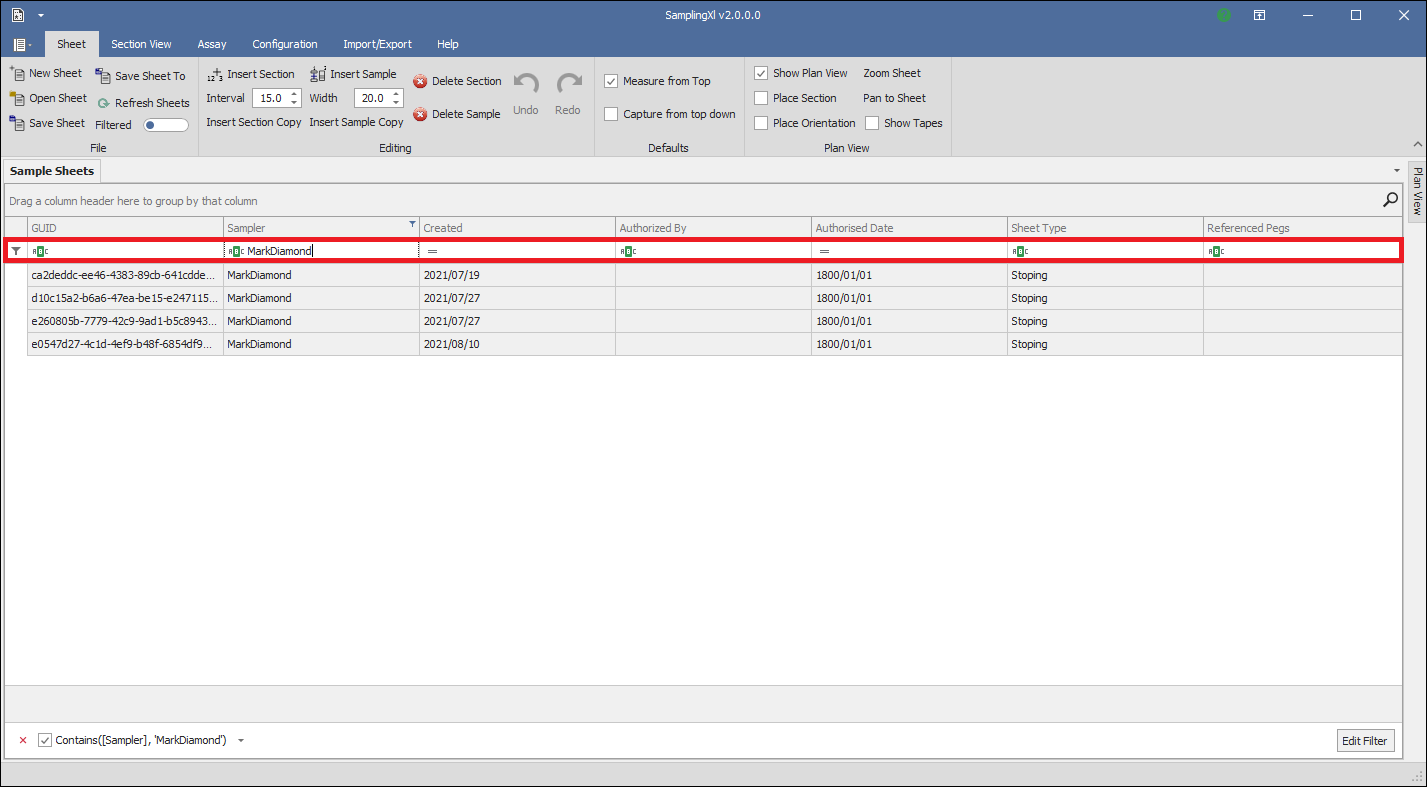Screen dimensions: 1427x787
Task: Open the Sampler column filter dropdown
Action: pos(412,224)
